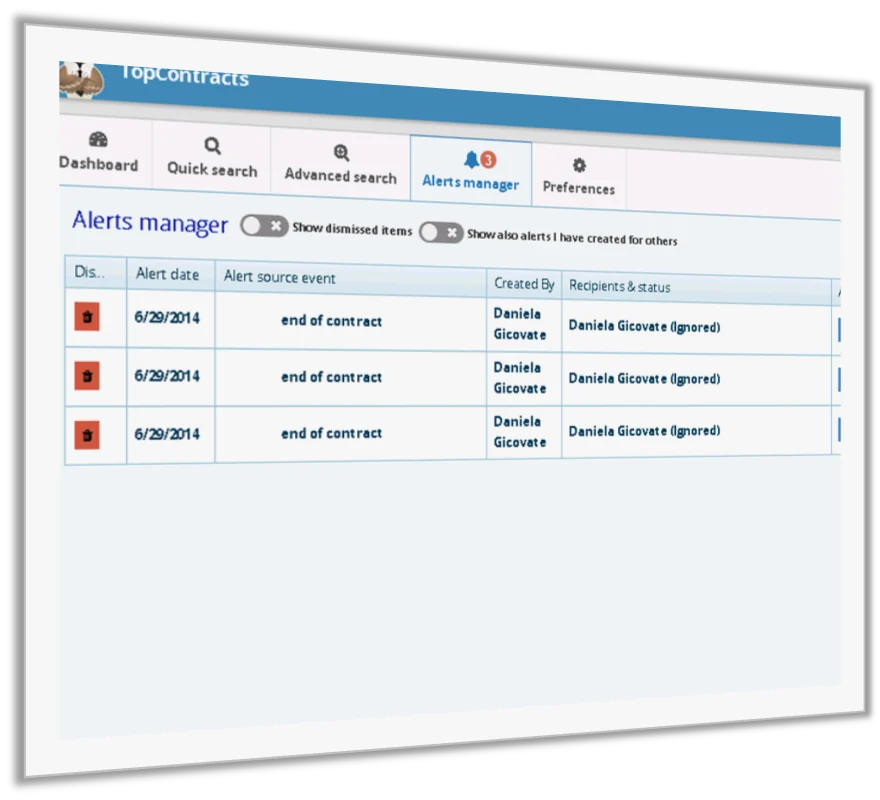This screenshot has width=880, height=800.
Task: Open the Preferences tab
Action: pyautogui.click(x=579, y=176)
